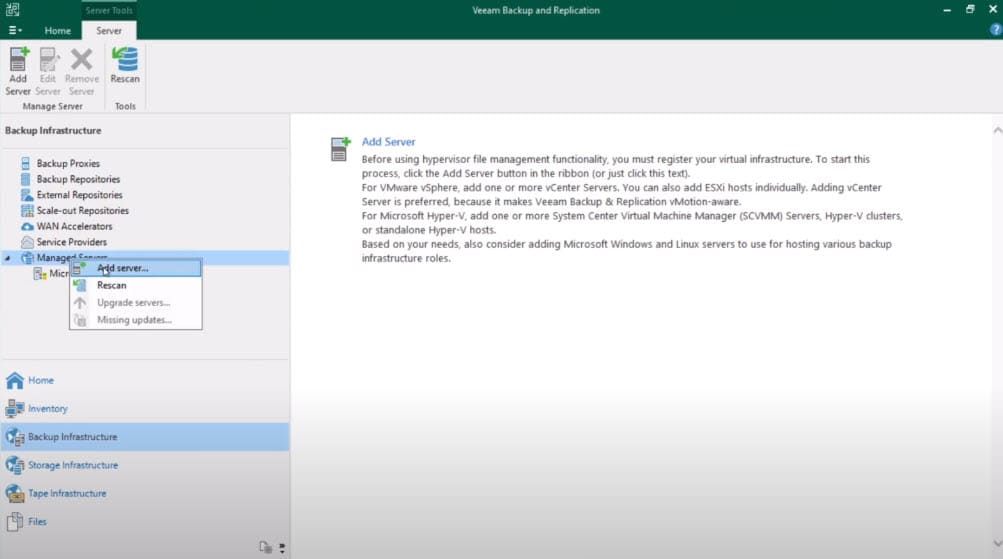Click the Add Server icon in content pane
This screenshot has height=559, width=1003.
[340, 149]
